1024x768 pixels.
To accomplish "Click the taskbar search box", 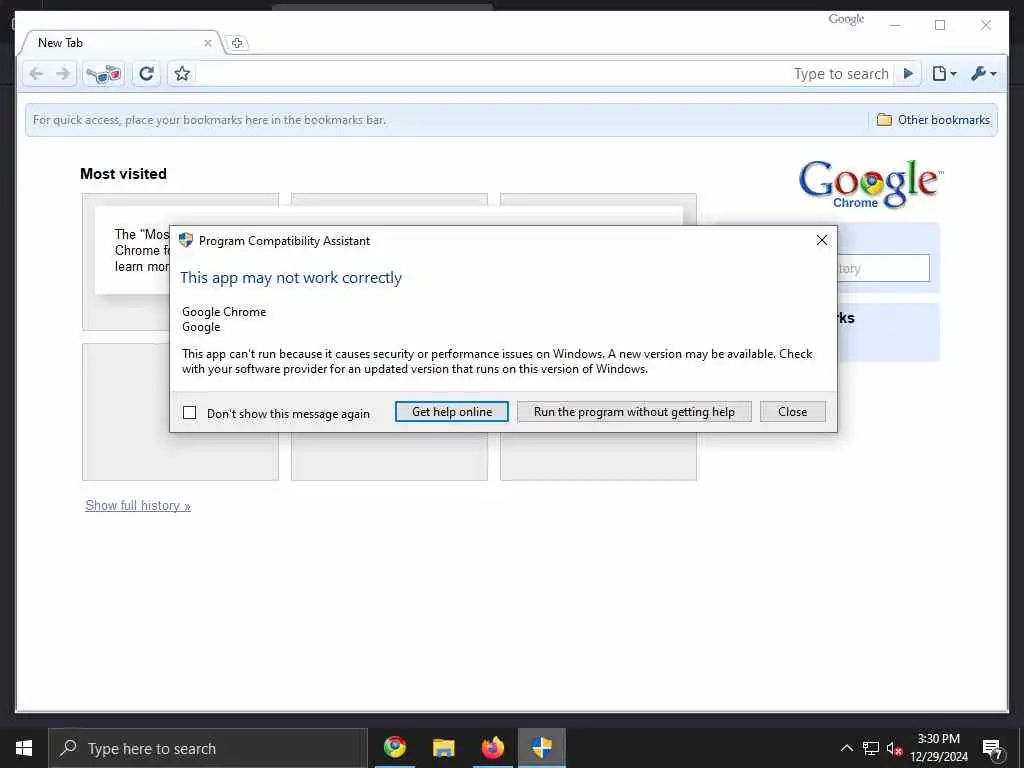I will (208, 748).
